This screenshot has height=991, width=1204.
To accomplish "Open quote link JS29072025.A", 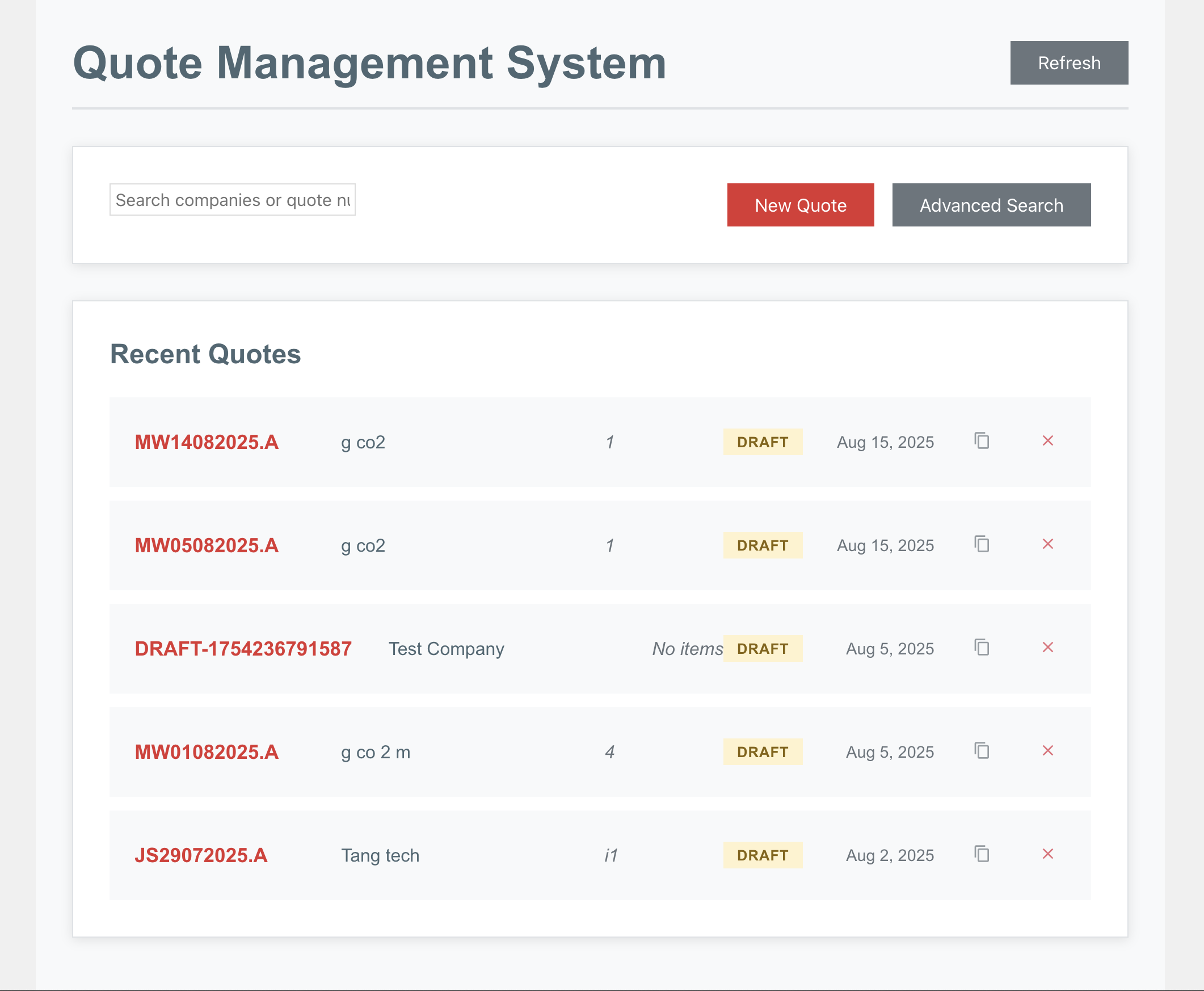I will [201, 856].
